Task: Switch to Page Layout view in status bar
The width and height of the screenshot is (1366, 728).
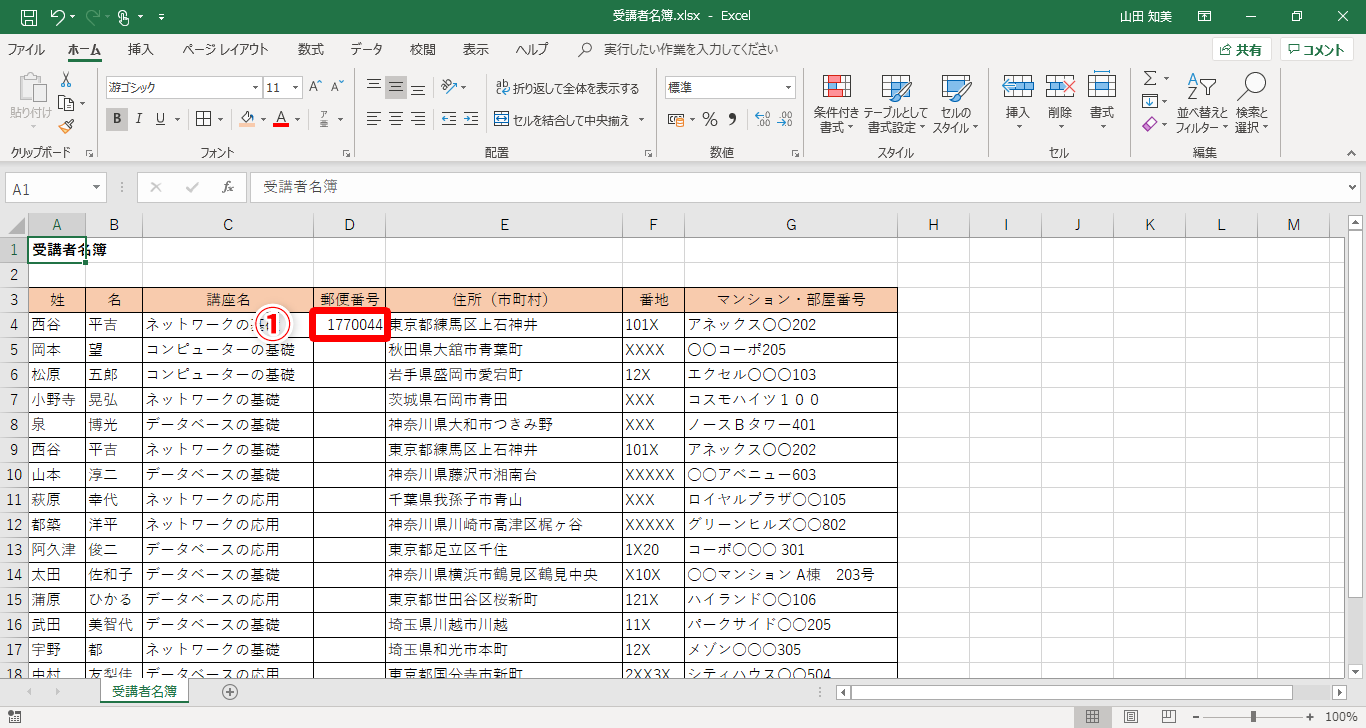Action: click(1130, 716)
